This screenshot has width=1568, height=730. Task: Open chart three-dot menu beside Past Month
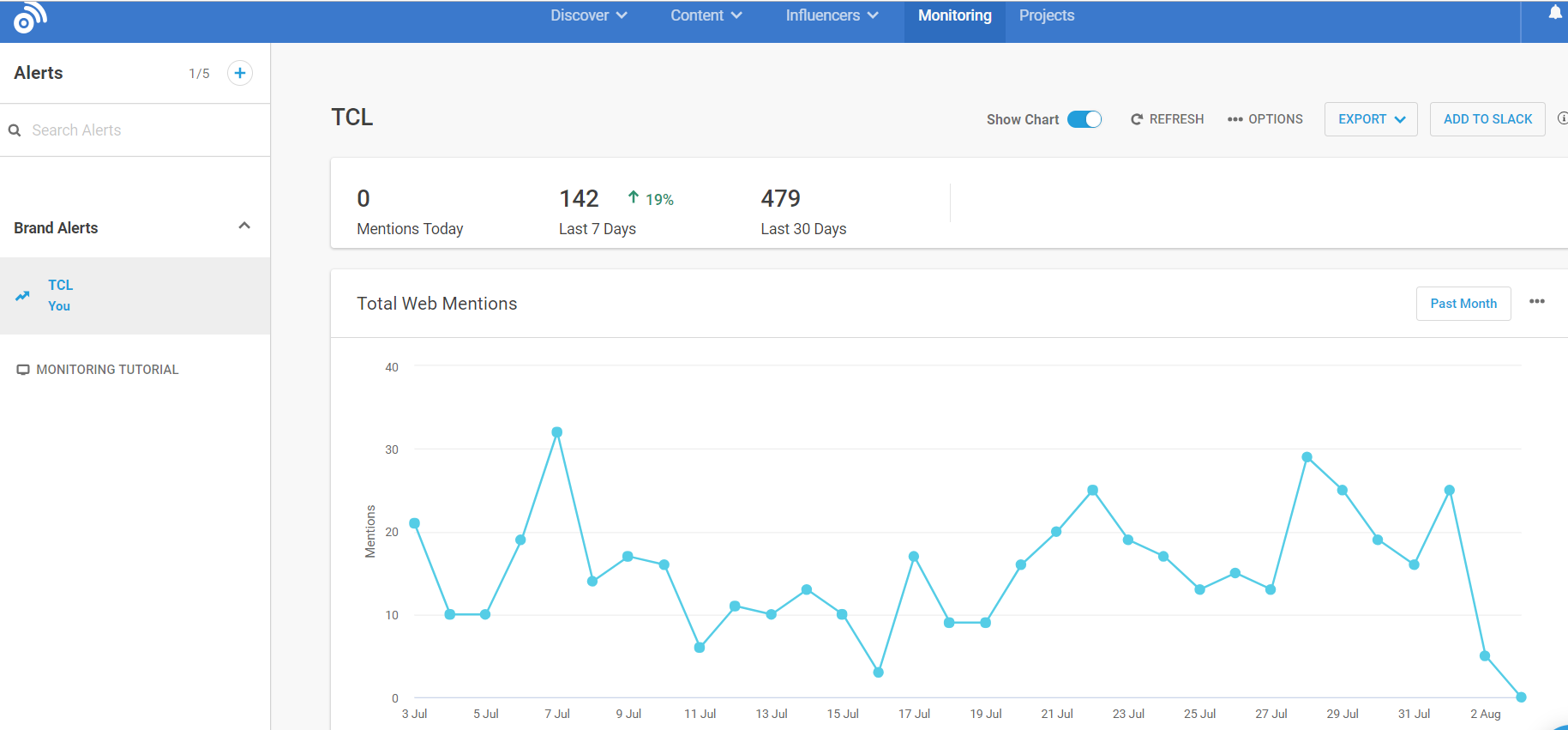[1536, 301]
